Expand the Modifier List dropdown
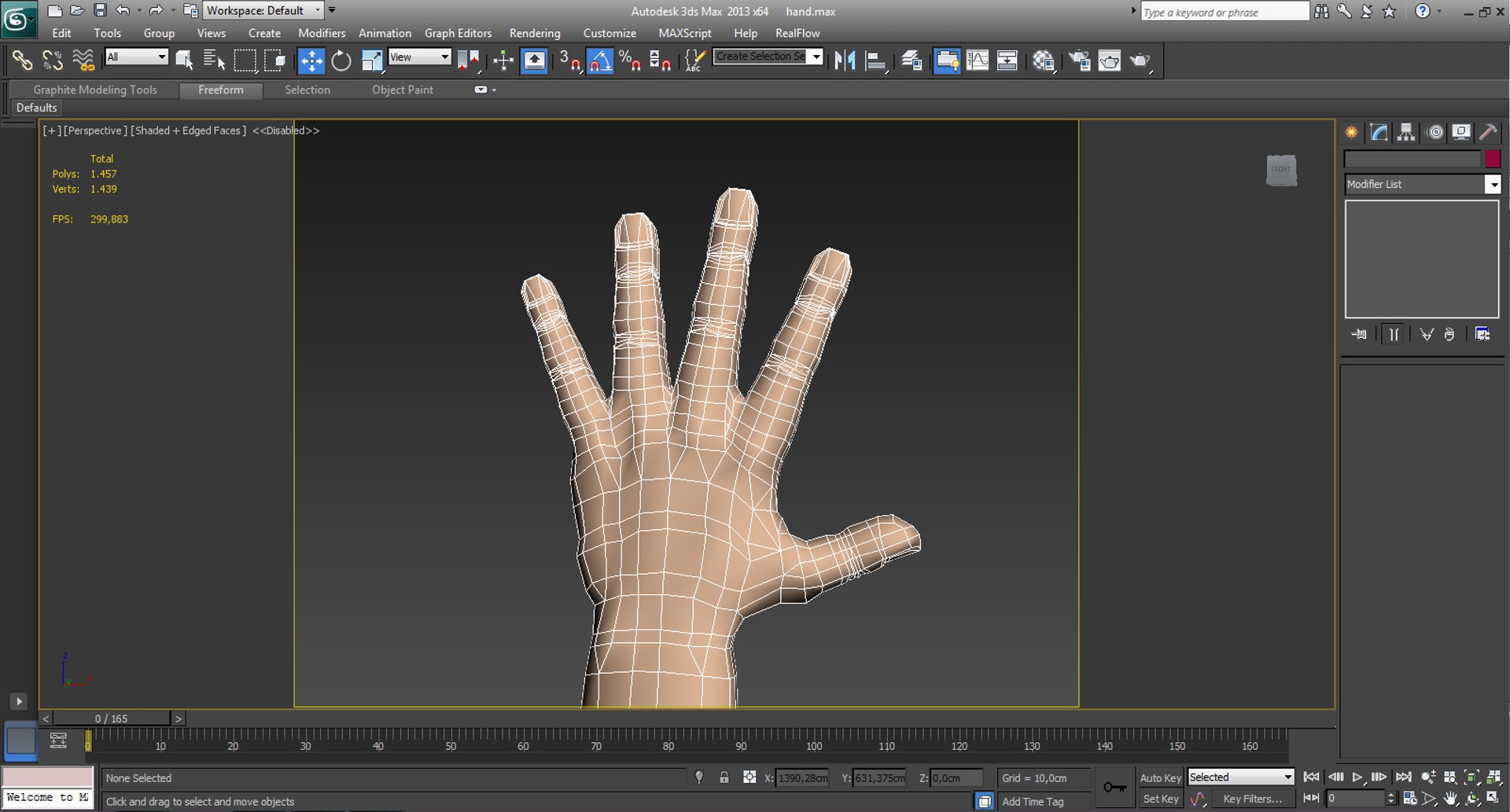The height and width of the screenshot is (812, 1510). pyautogui.click(x=1423, y=184)
